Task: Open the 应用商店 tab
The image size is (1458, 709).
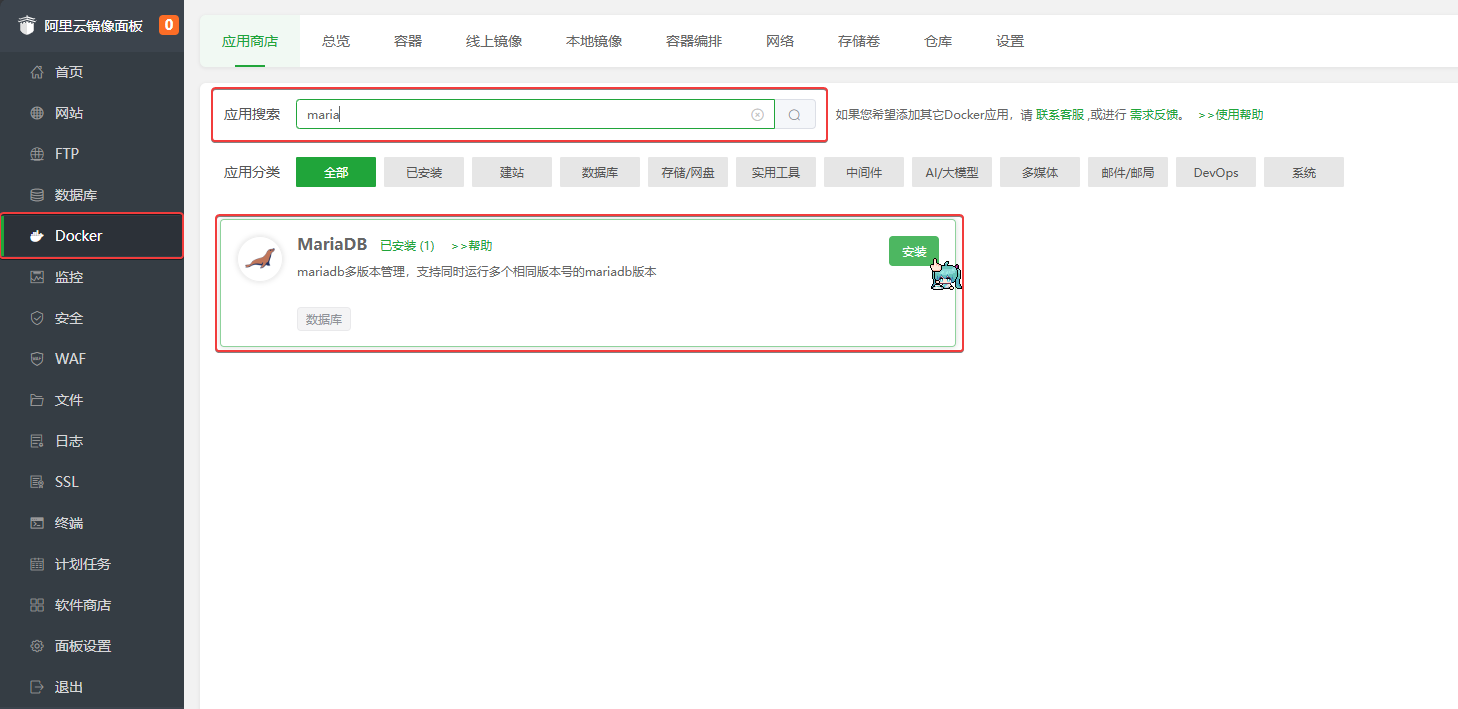Action: click(250, 41)
